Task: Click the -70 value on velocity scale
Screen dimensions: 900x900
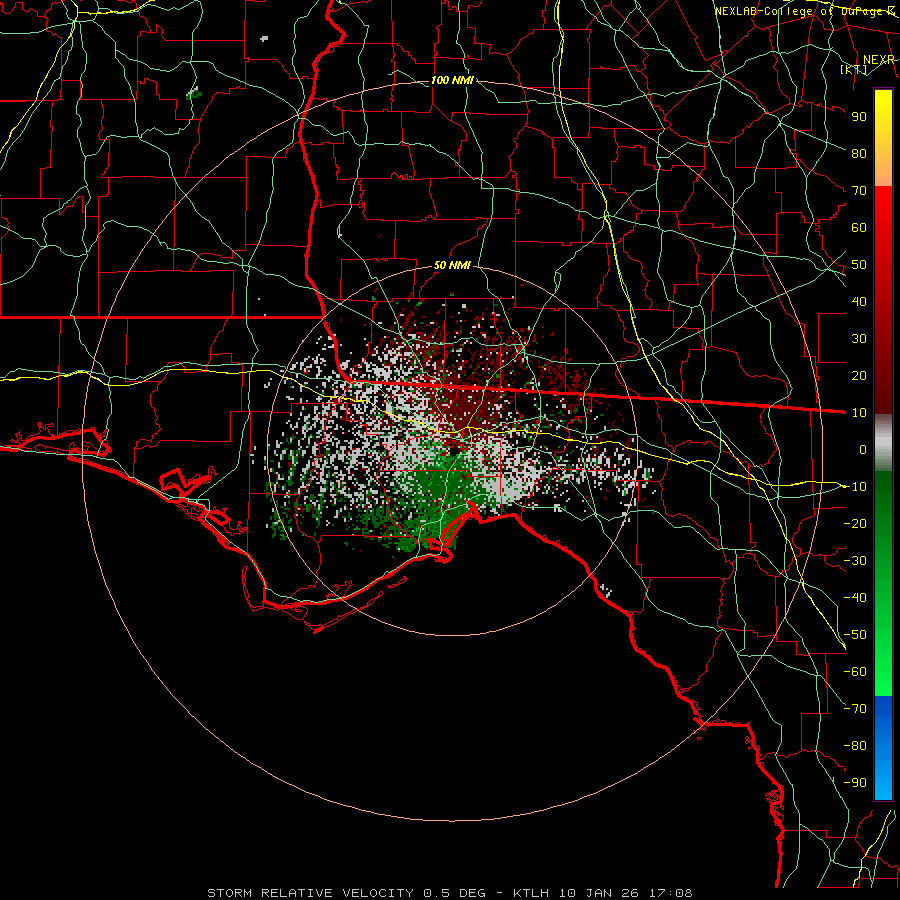Action: 855,709
